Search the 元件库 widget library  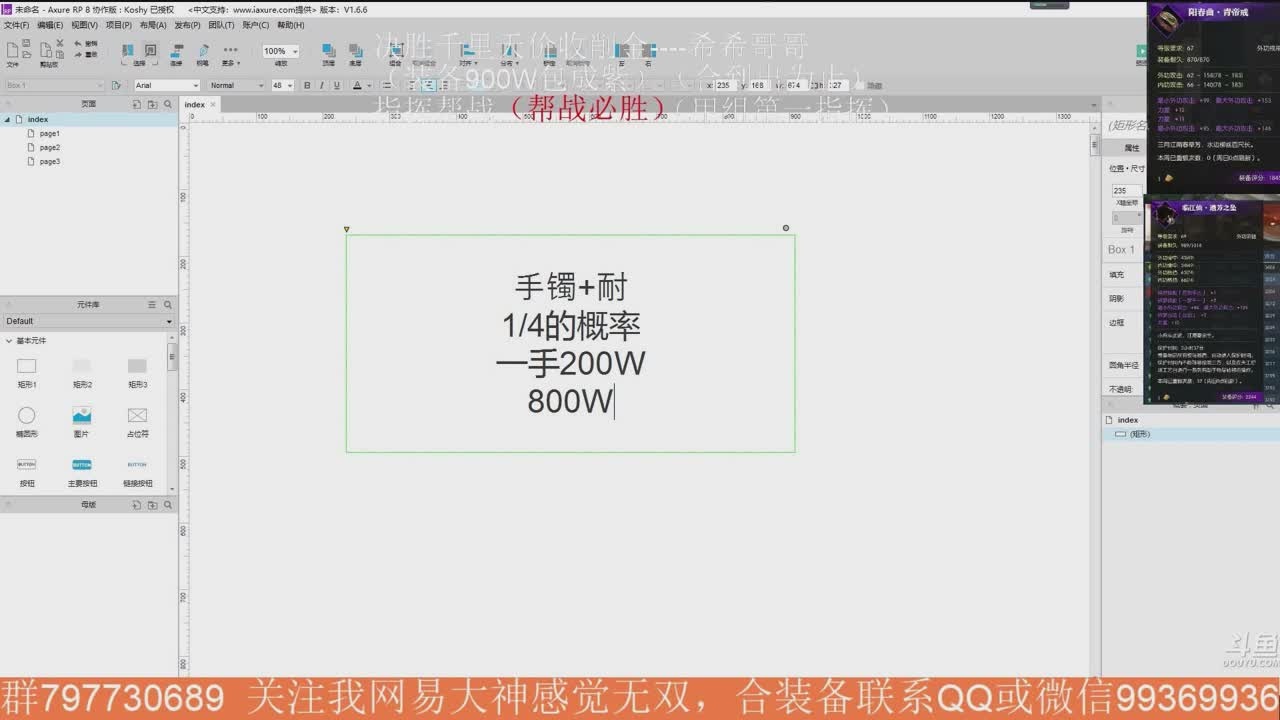[x=168, y=304]
